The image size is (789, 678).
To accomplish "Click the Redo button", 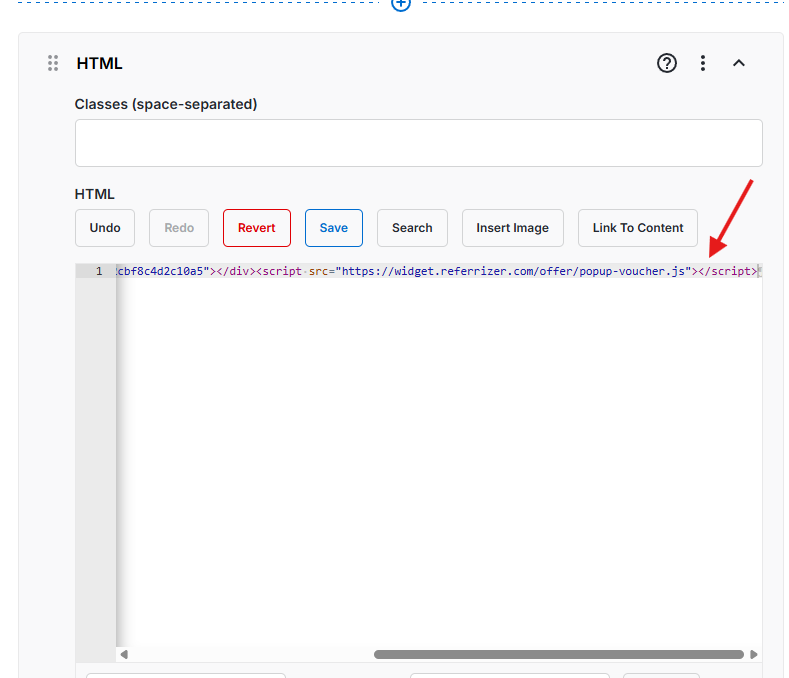I will click(x=179, y=228).
